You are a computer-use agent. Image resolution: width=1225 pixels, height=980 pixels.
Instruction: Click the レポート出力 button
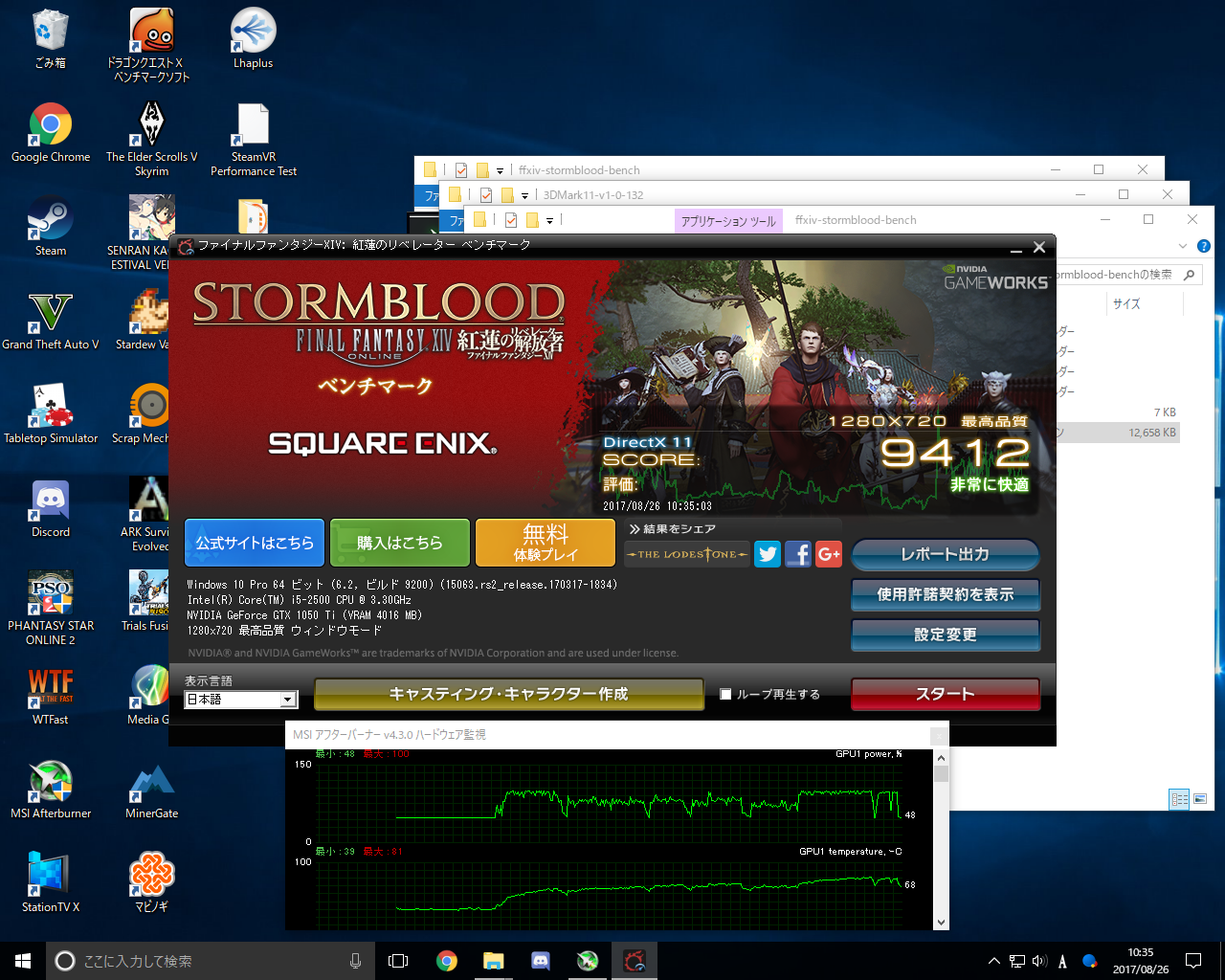pos(945,554)
